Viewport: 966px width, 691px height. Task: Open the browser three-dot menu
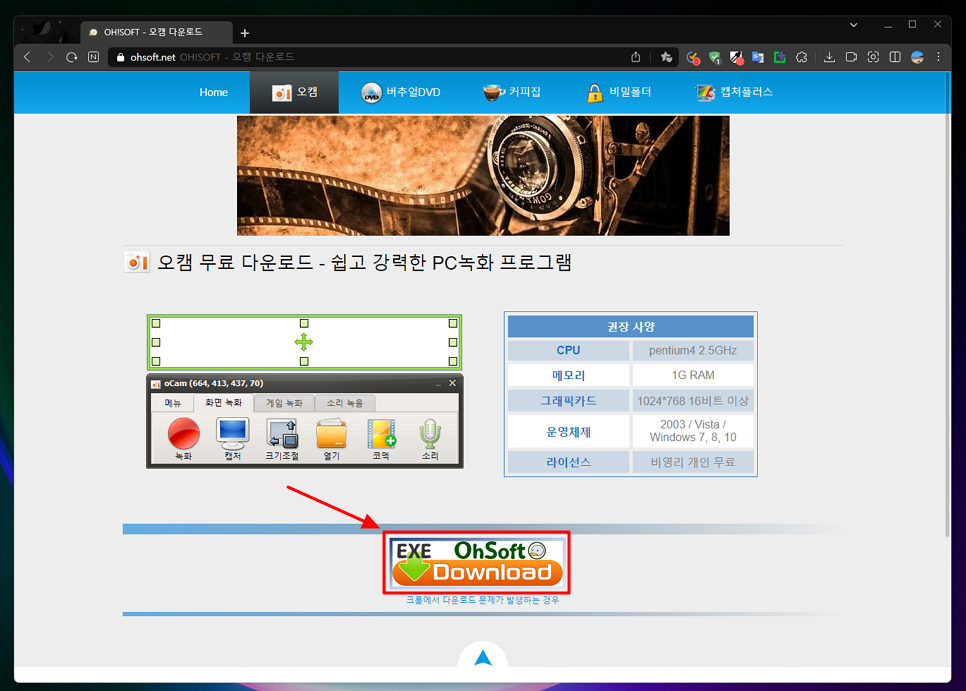tap(938, 57)
